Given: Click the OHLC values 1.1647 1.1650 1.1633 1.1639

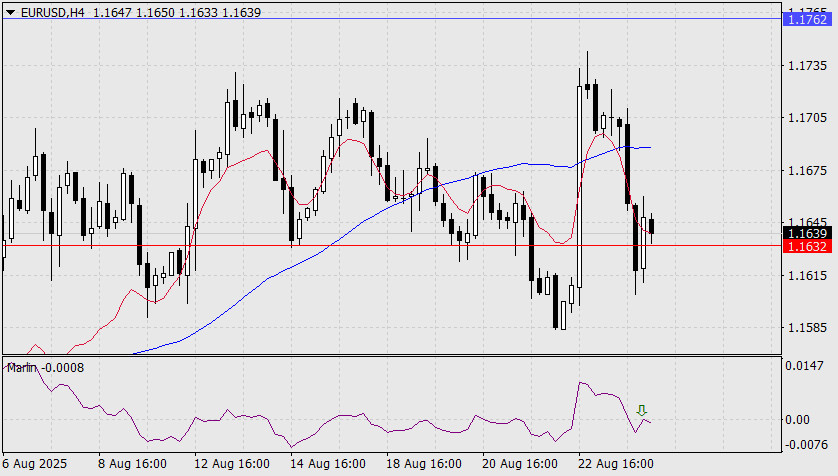Looking at the screenshot, I should pos(177,12).
